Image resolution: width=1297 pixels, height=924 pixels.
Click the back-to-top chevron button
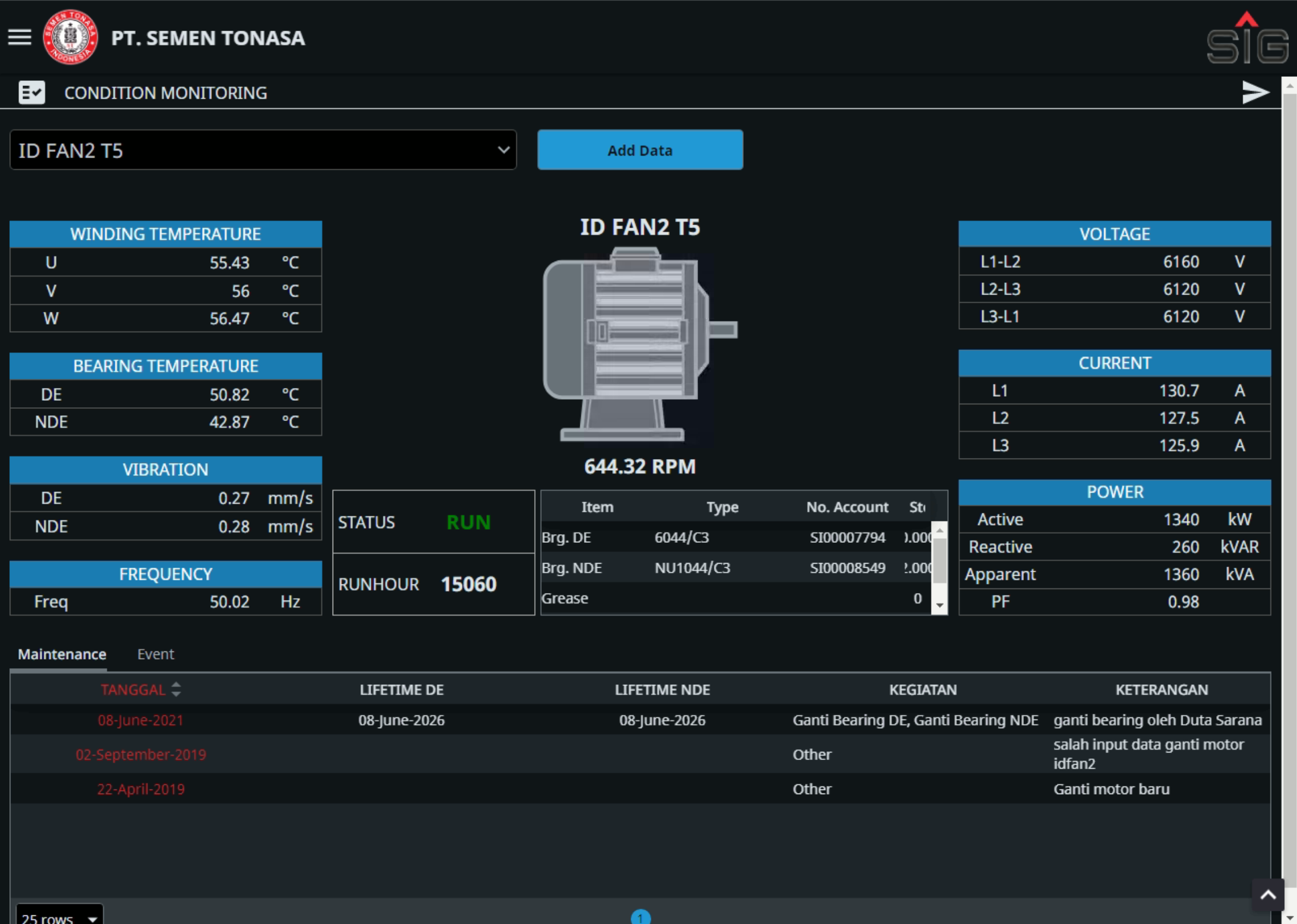click(1268, 895)
